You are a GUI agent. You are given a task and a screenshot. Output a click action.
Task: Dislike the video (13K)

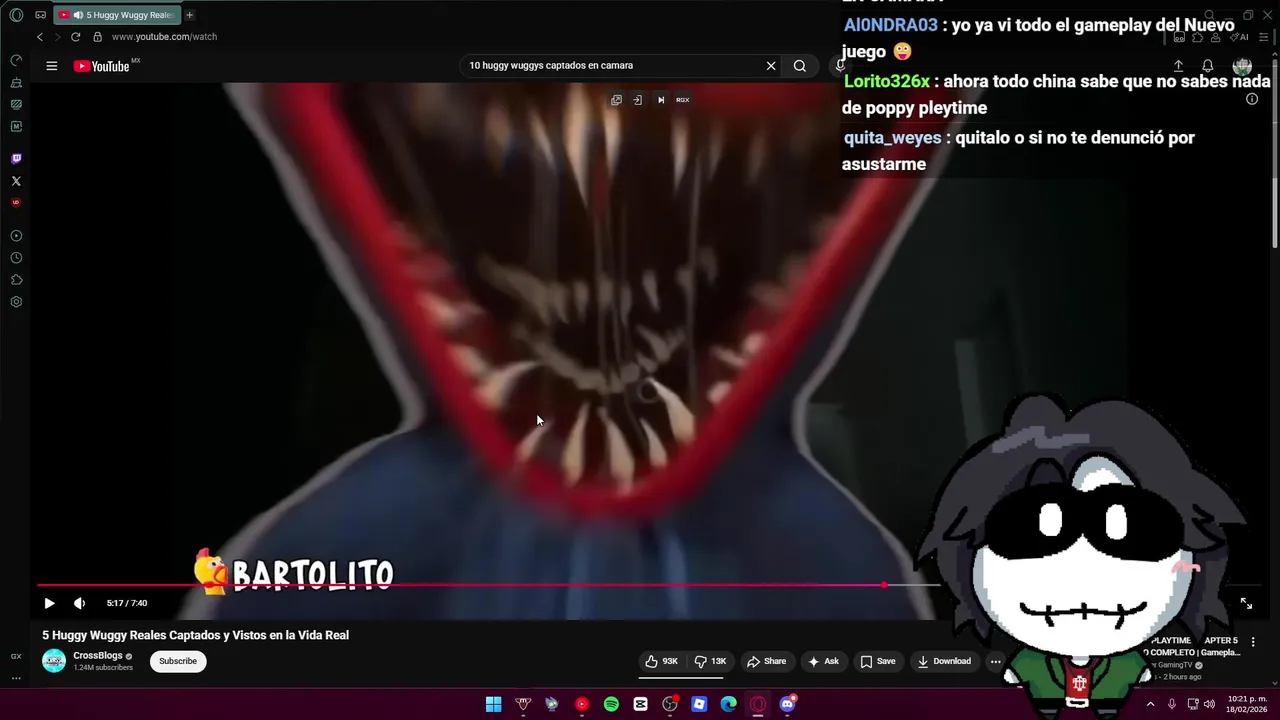pos(711,661)
